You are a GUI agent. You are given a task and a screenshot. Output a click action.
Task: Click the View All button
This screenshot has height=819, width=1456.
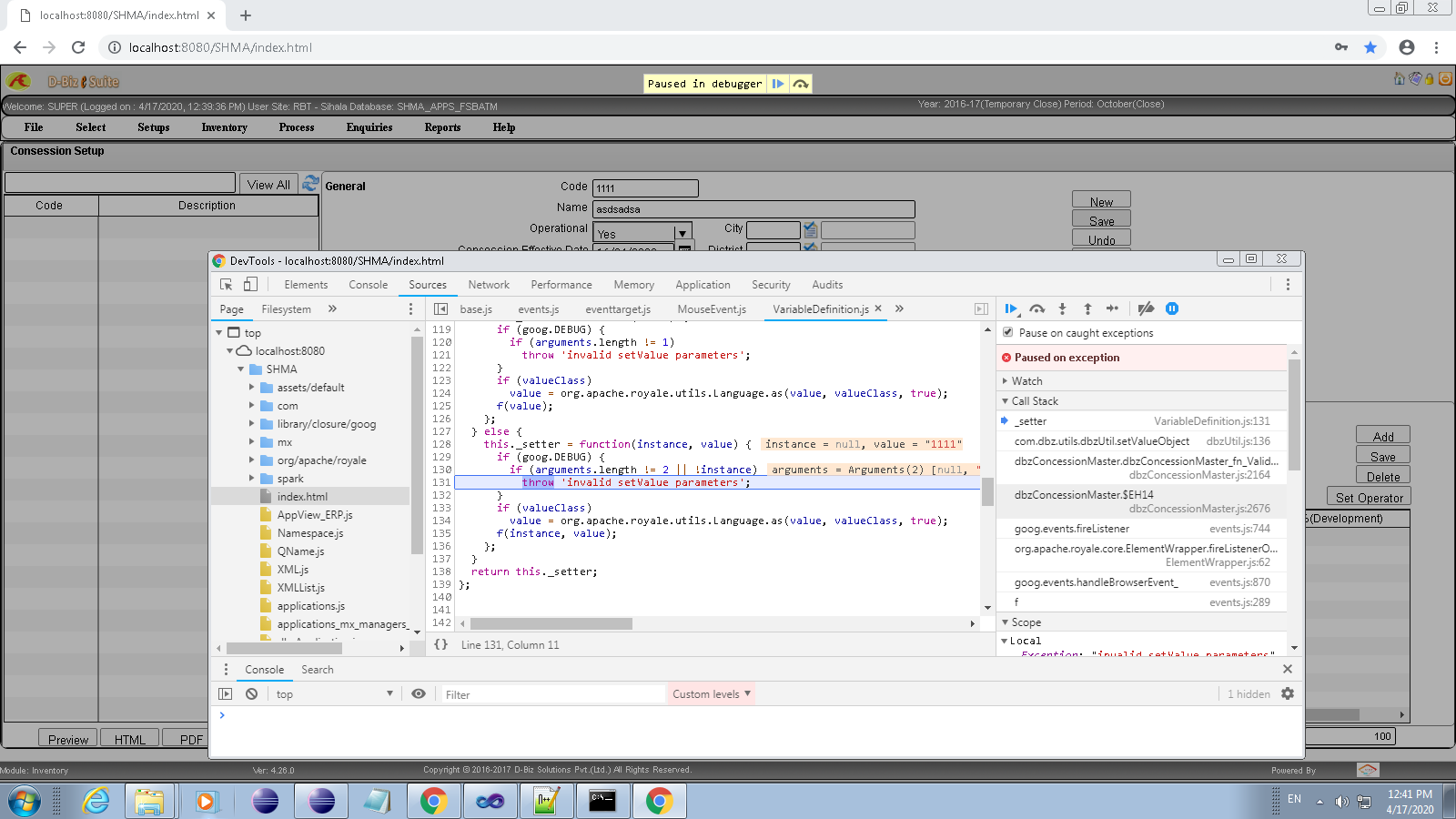click(x=268, y=184)
